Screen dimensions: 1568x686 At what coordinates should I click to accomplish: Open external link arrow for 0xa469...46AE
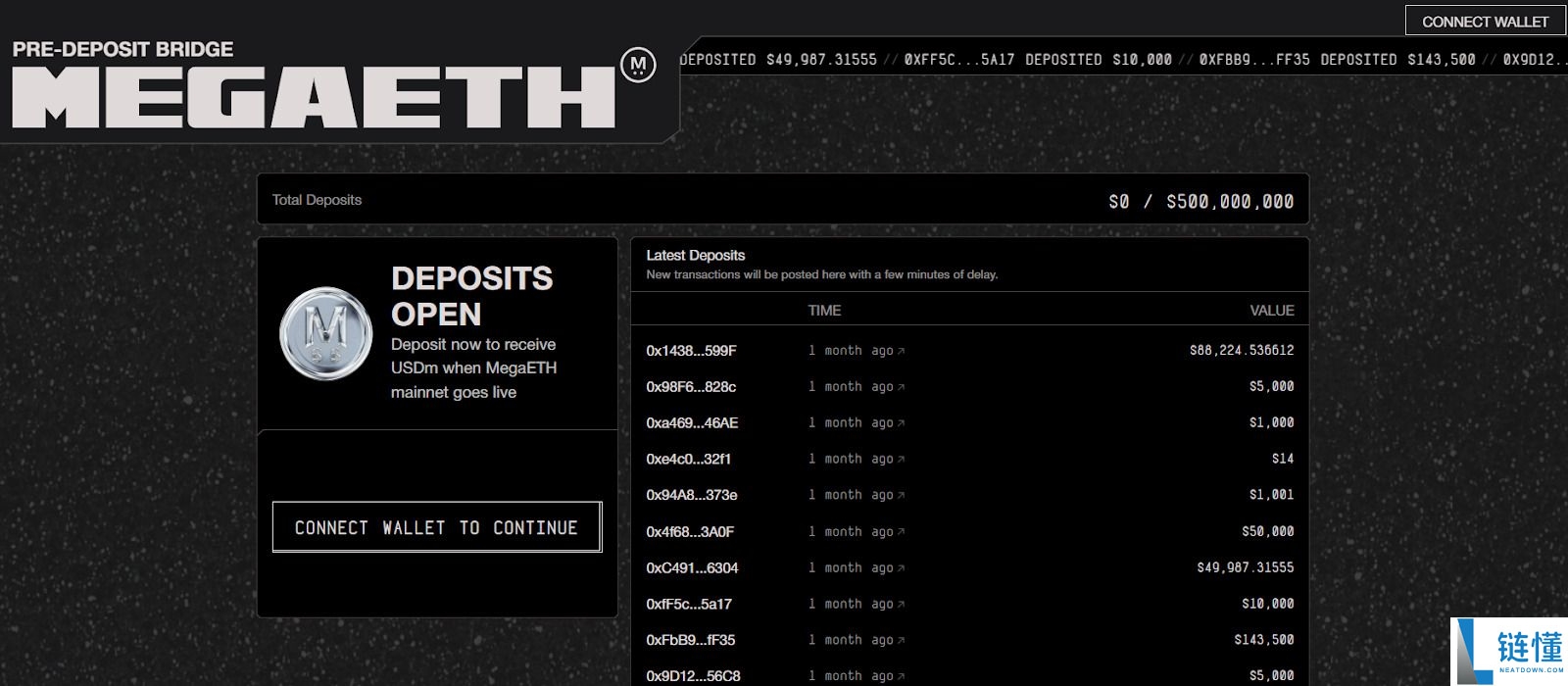pos(901,423)
